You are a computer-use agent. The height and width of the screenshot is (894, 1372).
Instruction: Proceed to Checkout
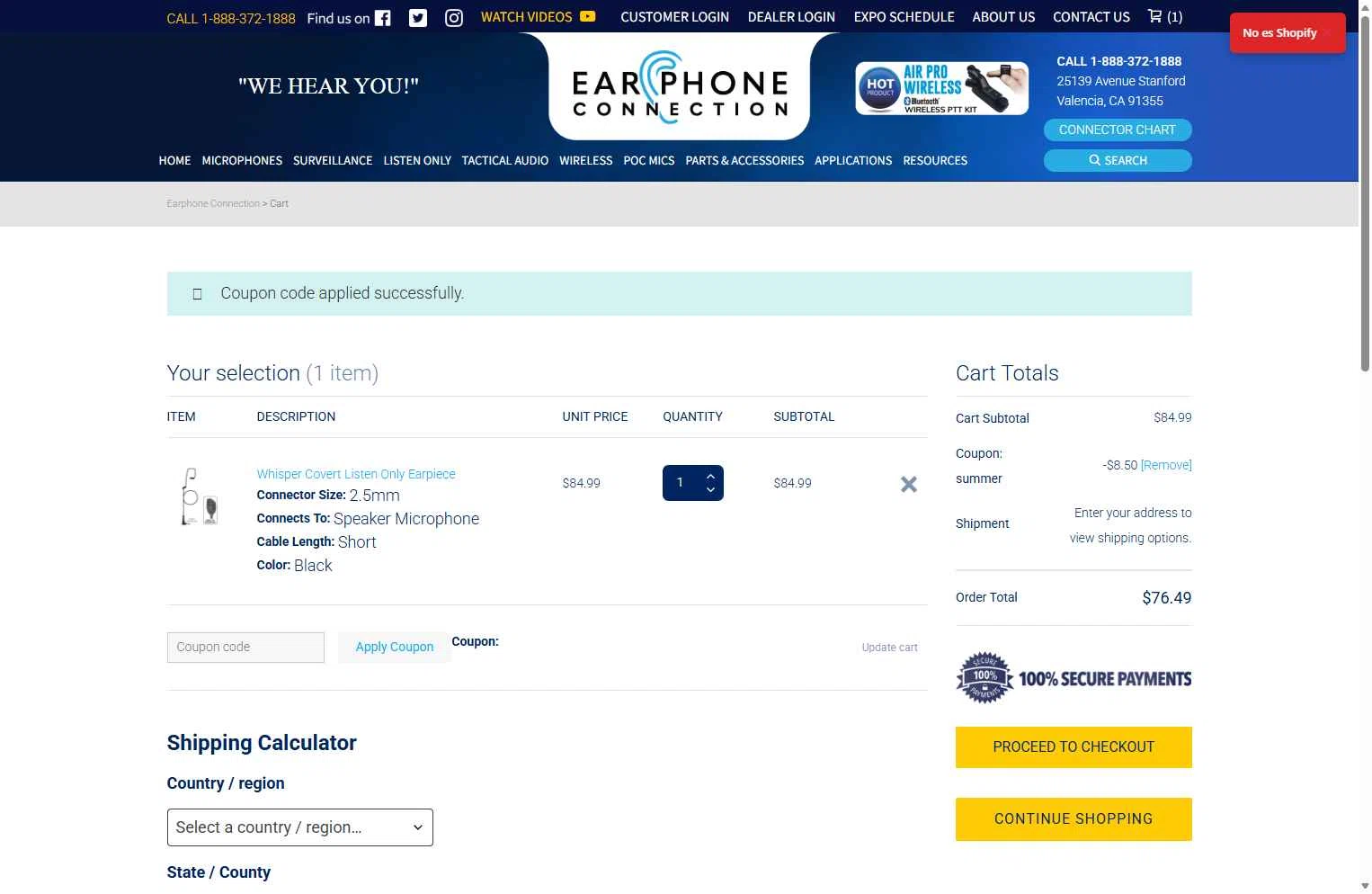(x=1074, y=747)
